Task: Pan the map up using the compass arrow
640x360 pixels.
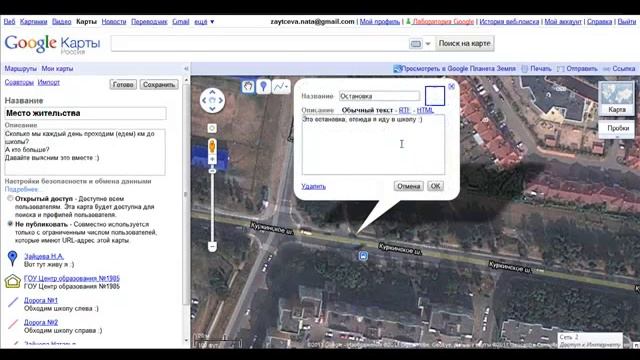Action: 212,92
